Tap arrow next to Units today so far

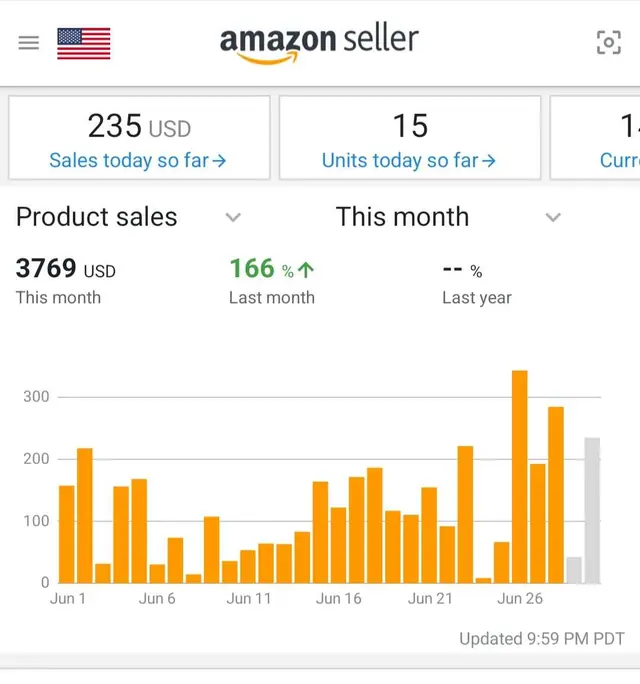point(489,161)
